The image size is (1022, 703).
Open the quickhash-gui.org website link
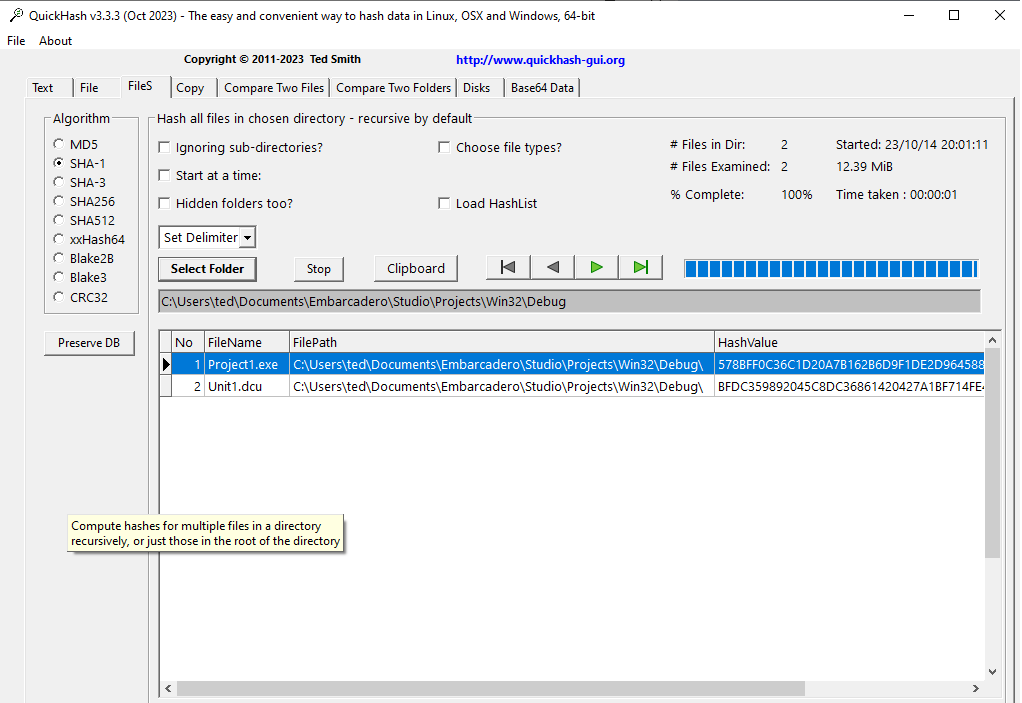coord(540,60)
